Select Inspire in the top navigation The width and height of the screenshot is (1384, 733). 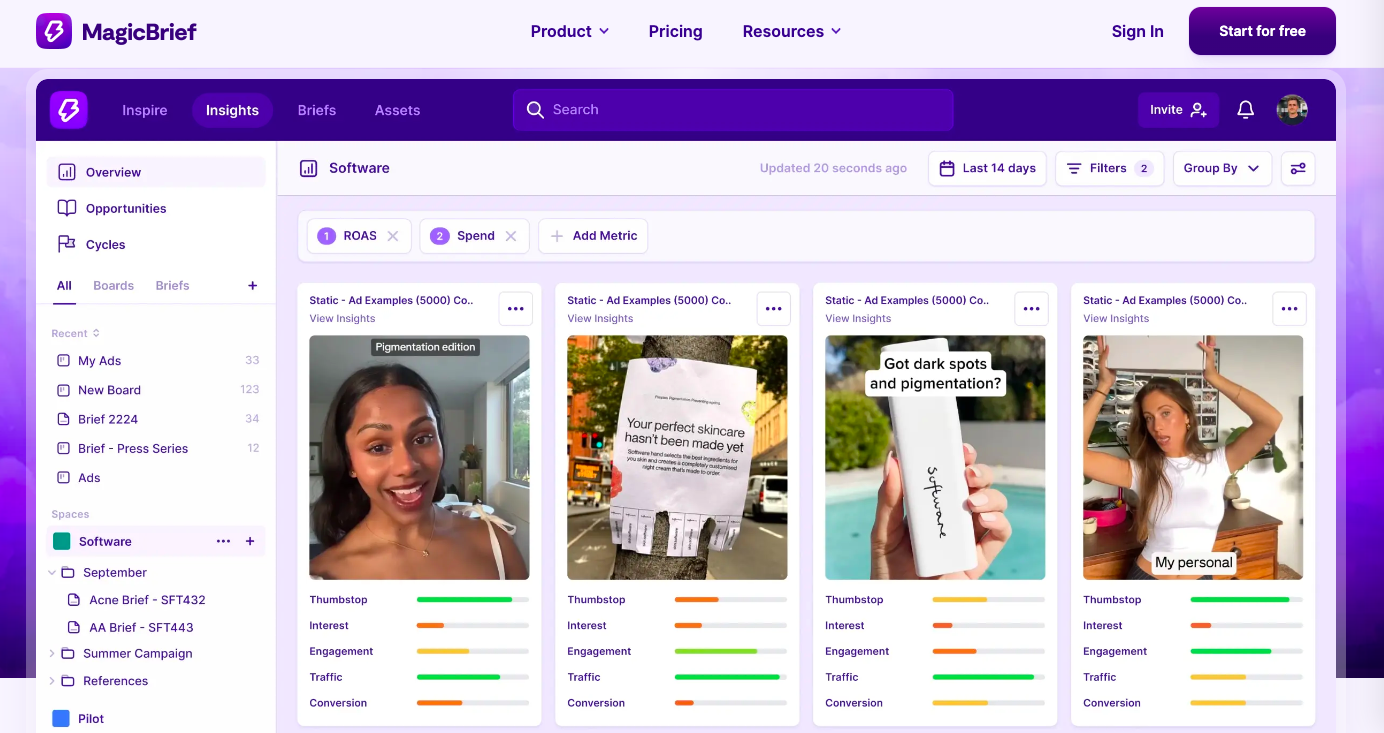point(144,110)
